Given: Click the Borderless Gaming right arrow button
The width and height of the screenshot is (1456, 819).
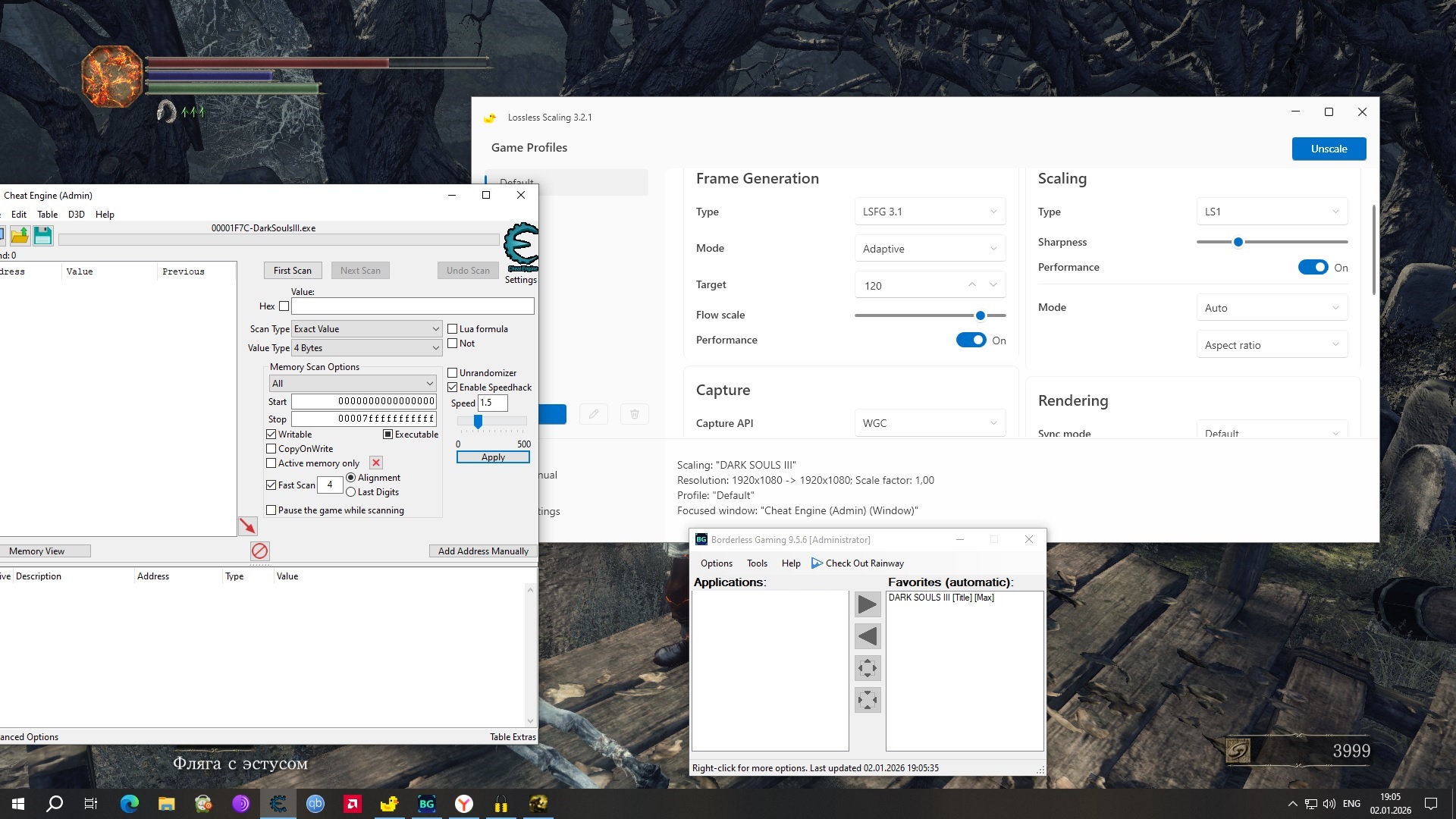Looking at the screenshot, I should point(868,604).
